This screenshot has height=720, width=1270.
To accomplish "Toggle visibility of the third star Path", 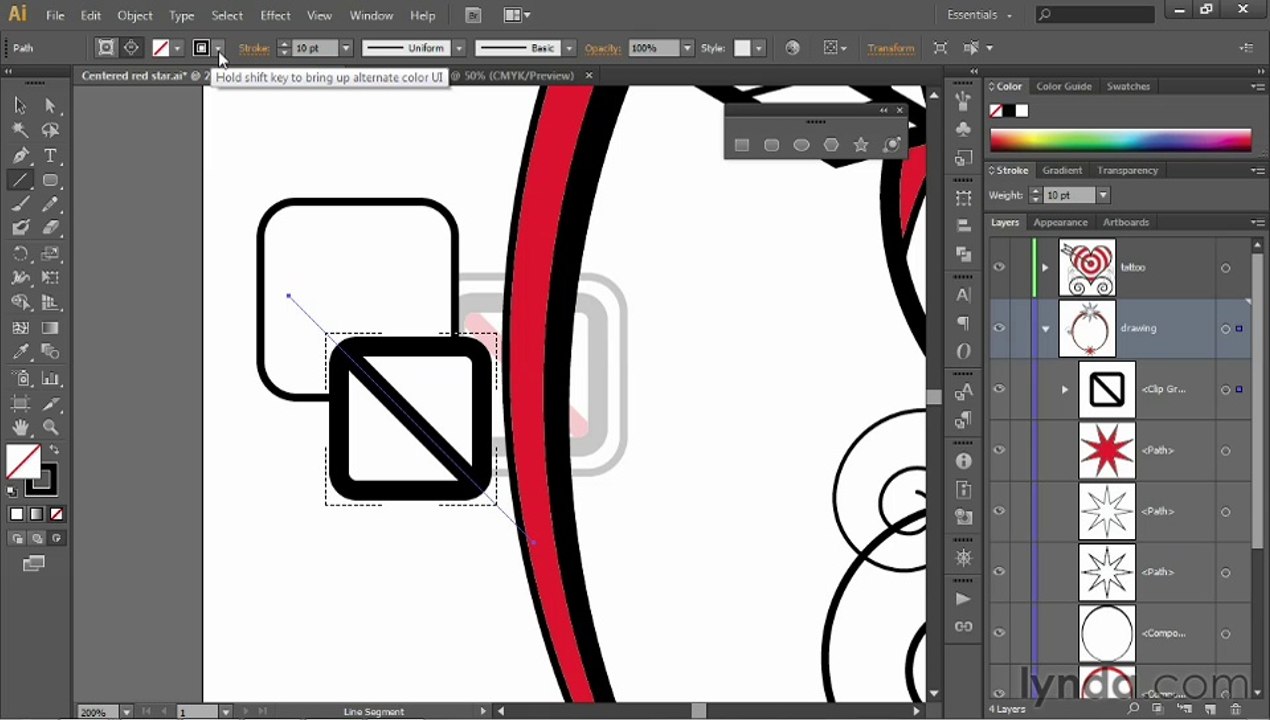I will click(x=999, y=572).
